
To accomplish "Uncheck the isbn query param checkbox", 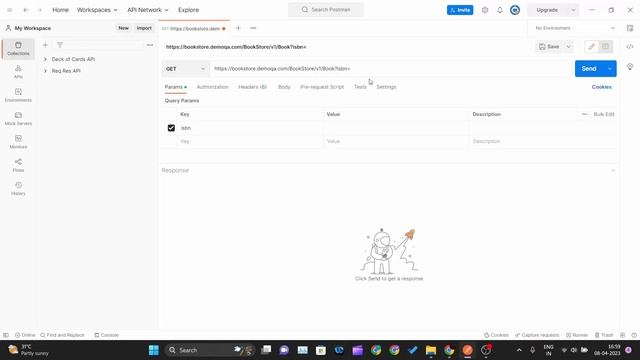I will 171,128.
